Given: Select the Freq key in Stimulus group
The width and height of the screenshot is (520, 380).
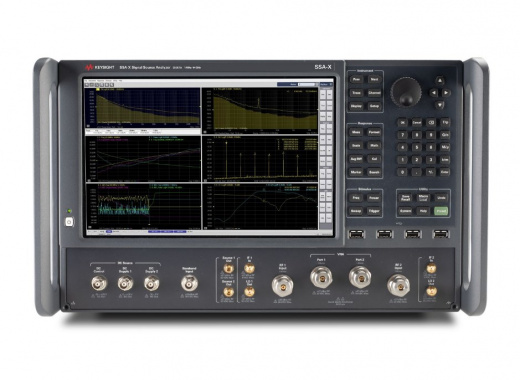Looking at the screenshot, I should click(x=356, y=198).
